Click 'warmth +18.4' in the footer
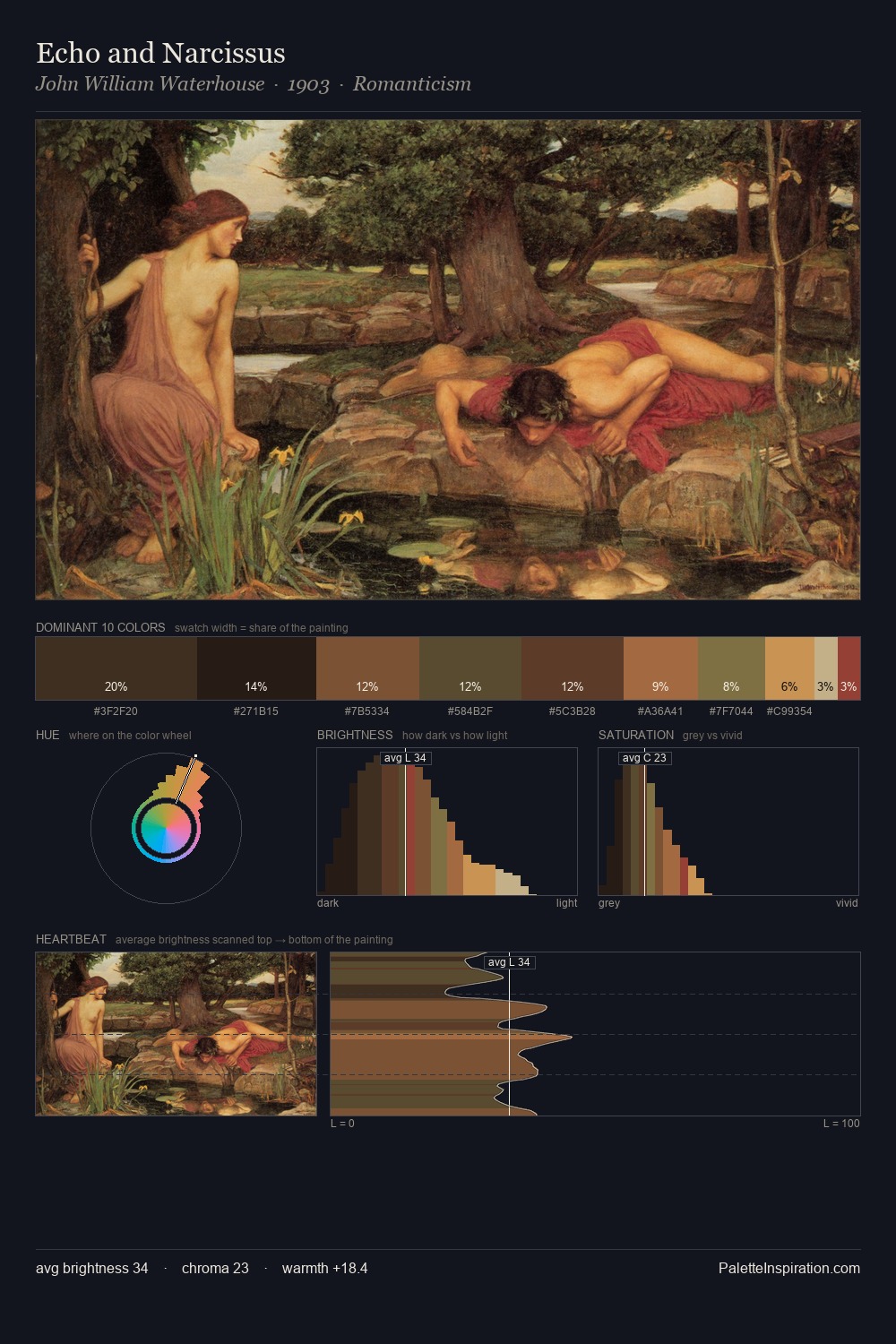Screen dimensions: 896x1344 coord(325,1269)
